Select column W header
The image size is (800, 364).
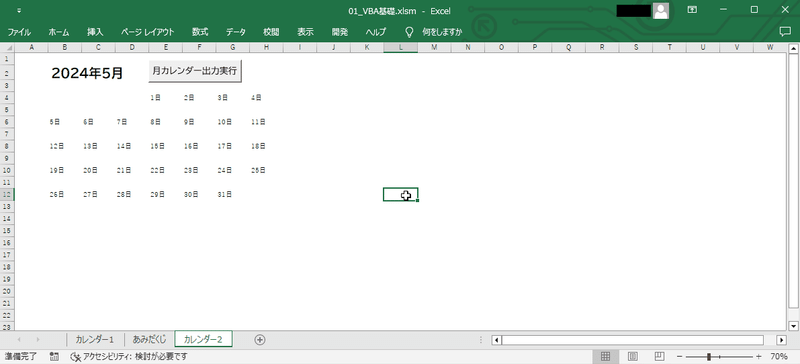click(x=770, y=47)
